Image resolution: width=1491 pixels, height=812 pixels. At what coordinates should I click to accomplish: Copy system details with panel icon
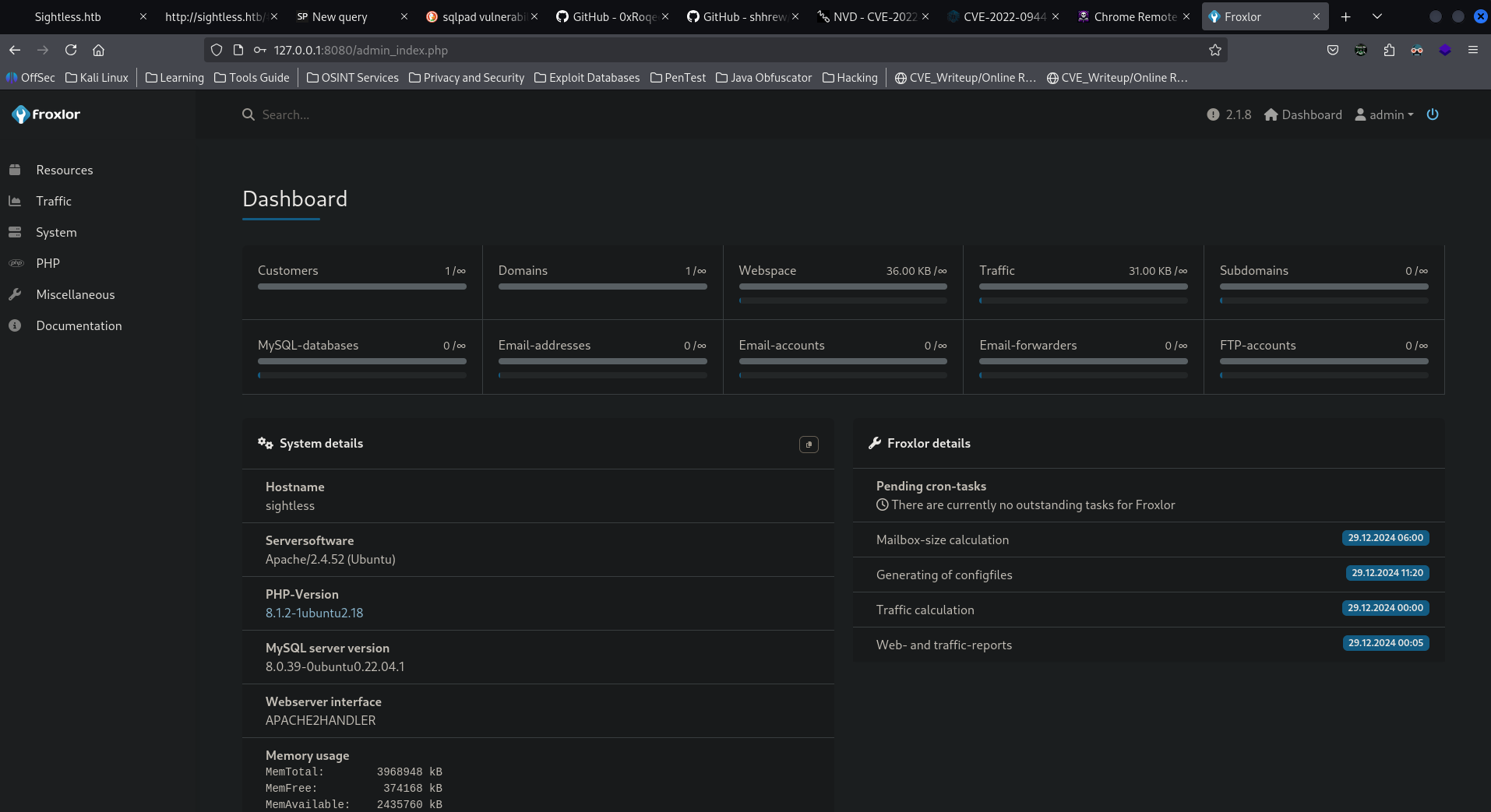tap(809, 445)
